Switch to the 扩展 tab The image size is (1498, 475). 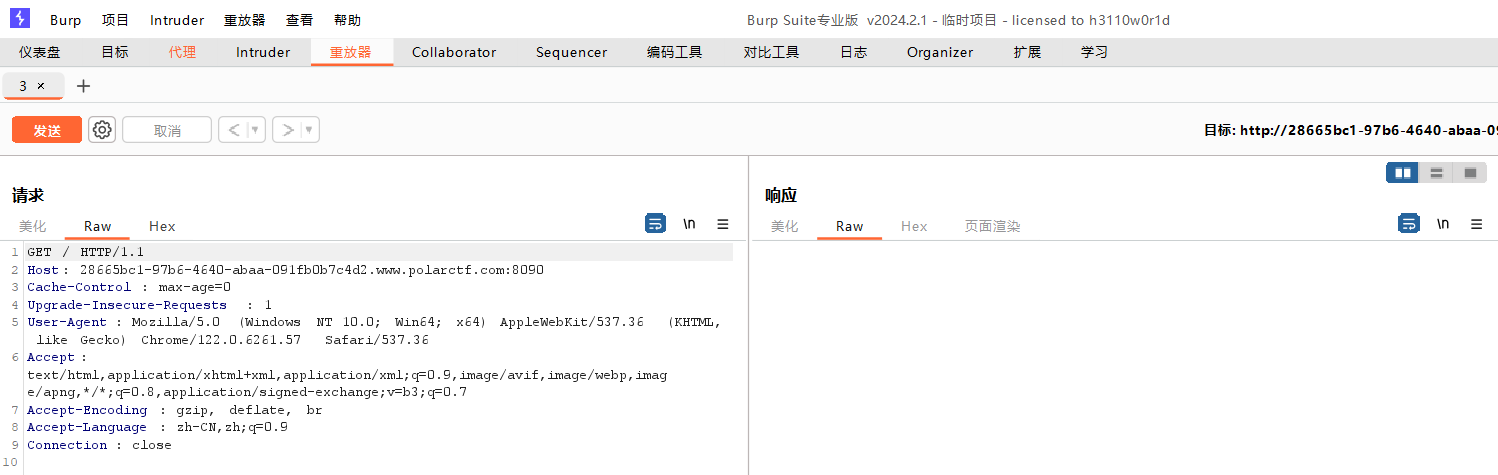[x=1027, y=52]
